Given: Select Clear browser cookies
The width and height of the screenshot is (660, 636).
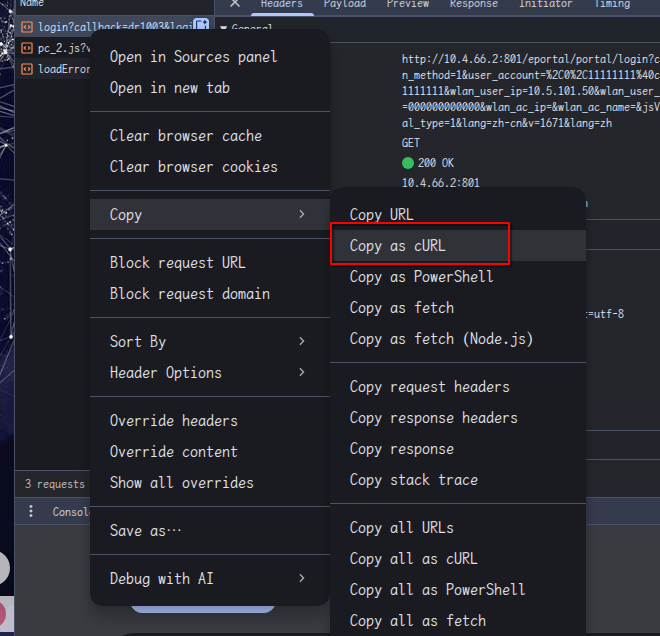Looking at the screenshot, I should (x=210, y=167).
